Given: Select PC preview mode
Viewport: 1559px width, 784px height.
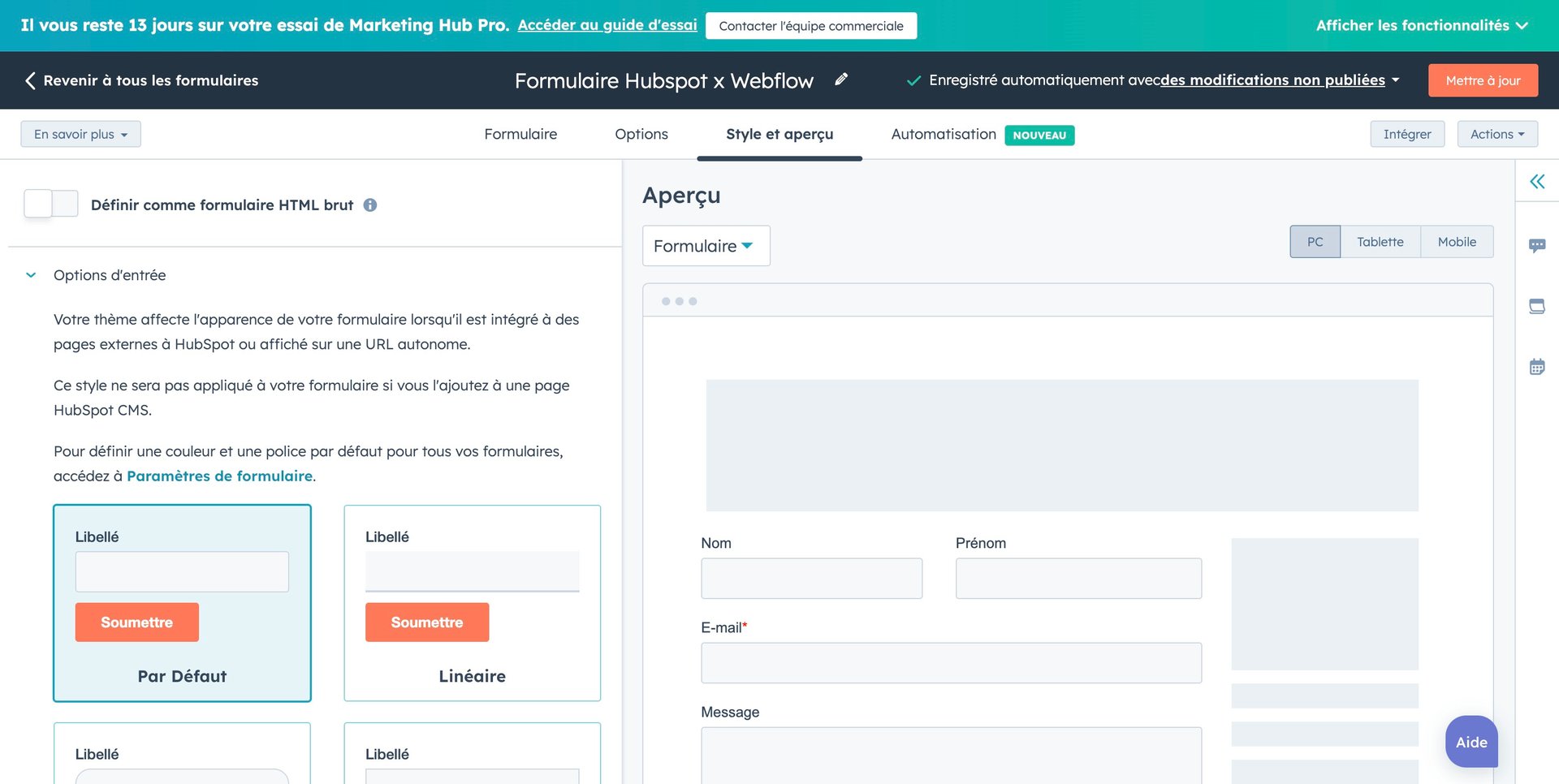Looking at the screenshot, I should pos(1315,242).
